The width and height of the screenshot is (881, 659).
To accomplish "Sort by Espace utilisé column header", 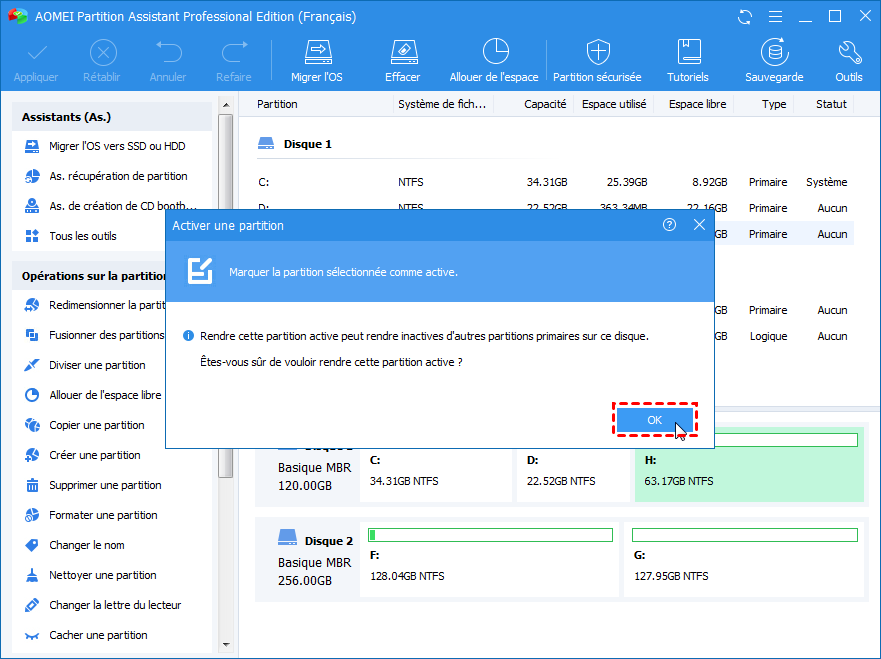I will (614, 104).
